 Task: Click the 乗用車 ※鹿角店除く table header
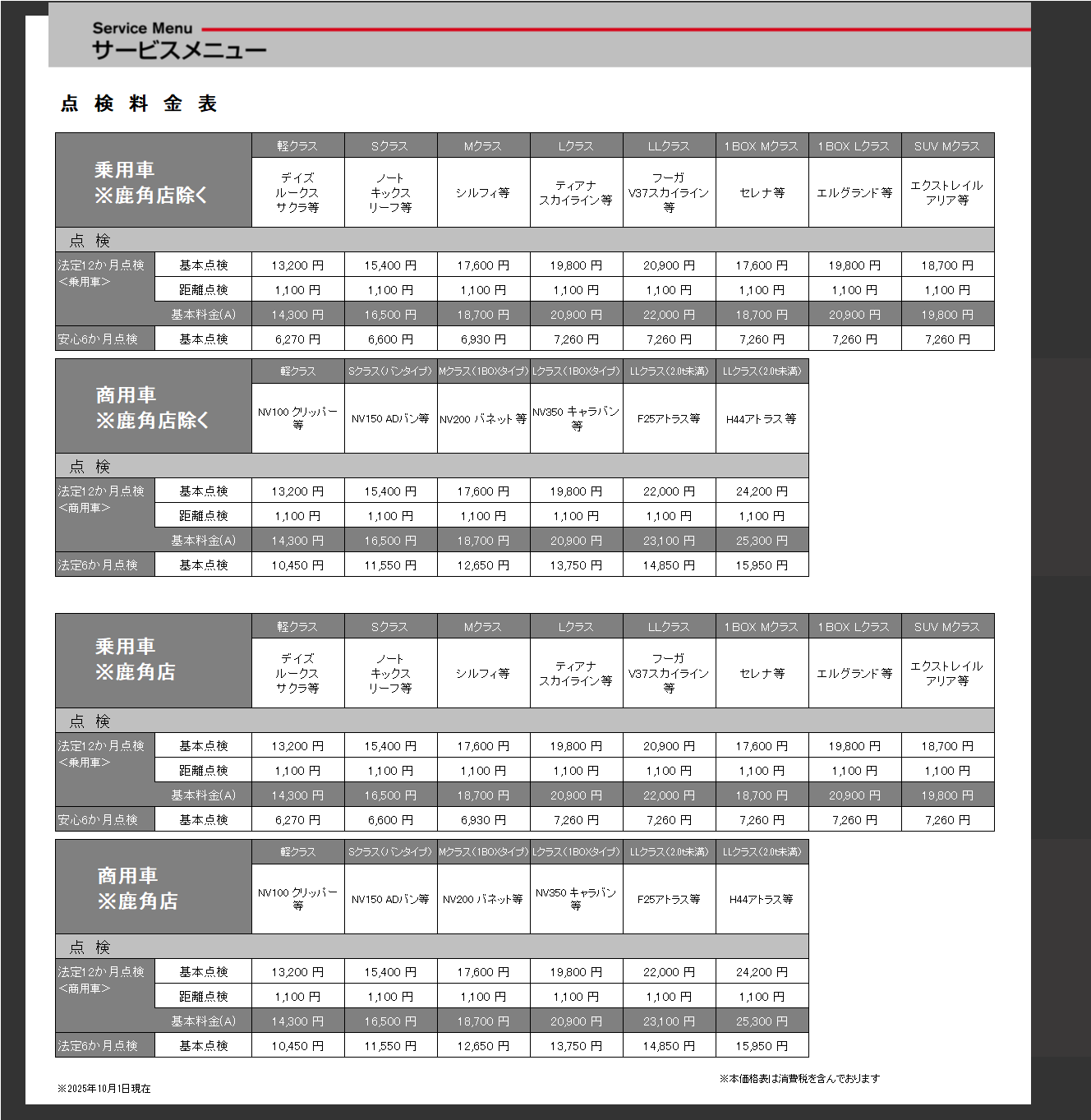(151, 182)
